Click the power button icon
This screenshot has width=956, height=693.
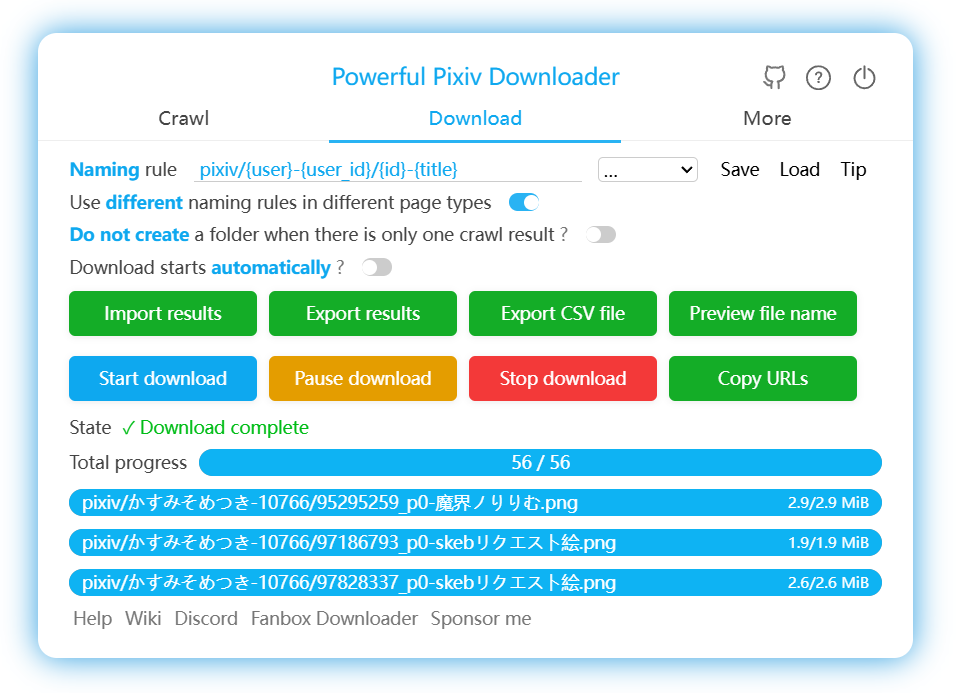tap(864, 78)
